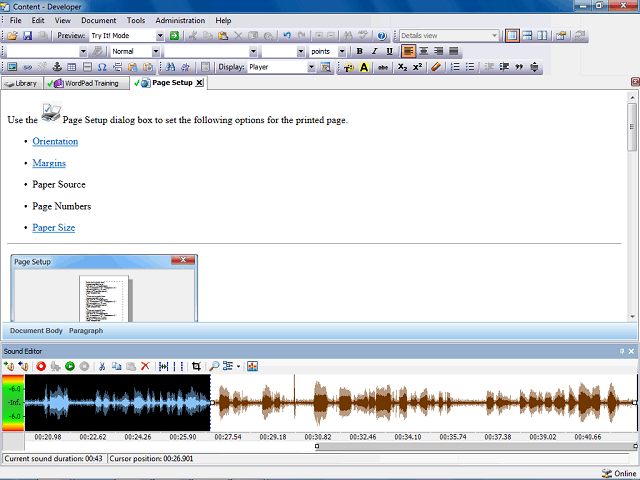Toggle subscript formatting
Image resolution: width=640 pixels, height=480 pixels.
(402, 67)
